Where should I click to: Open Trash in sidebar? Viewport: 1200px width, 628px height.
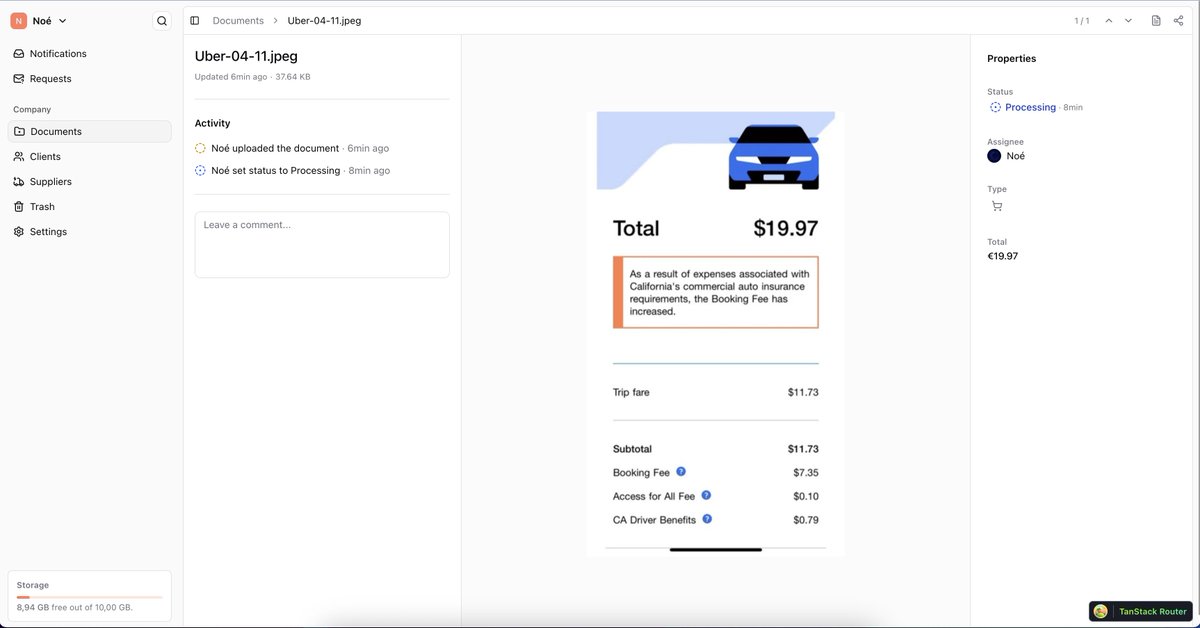coord(89,207)
